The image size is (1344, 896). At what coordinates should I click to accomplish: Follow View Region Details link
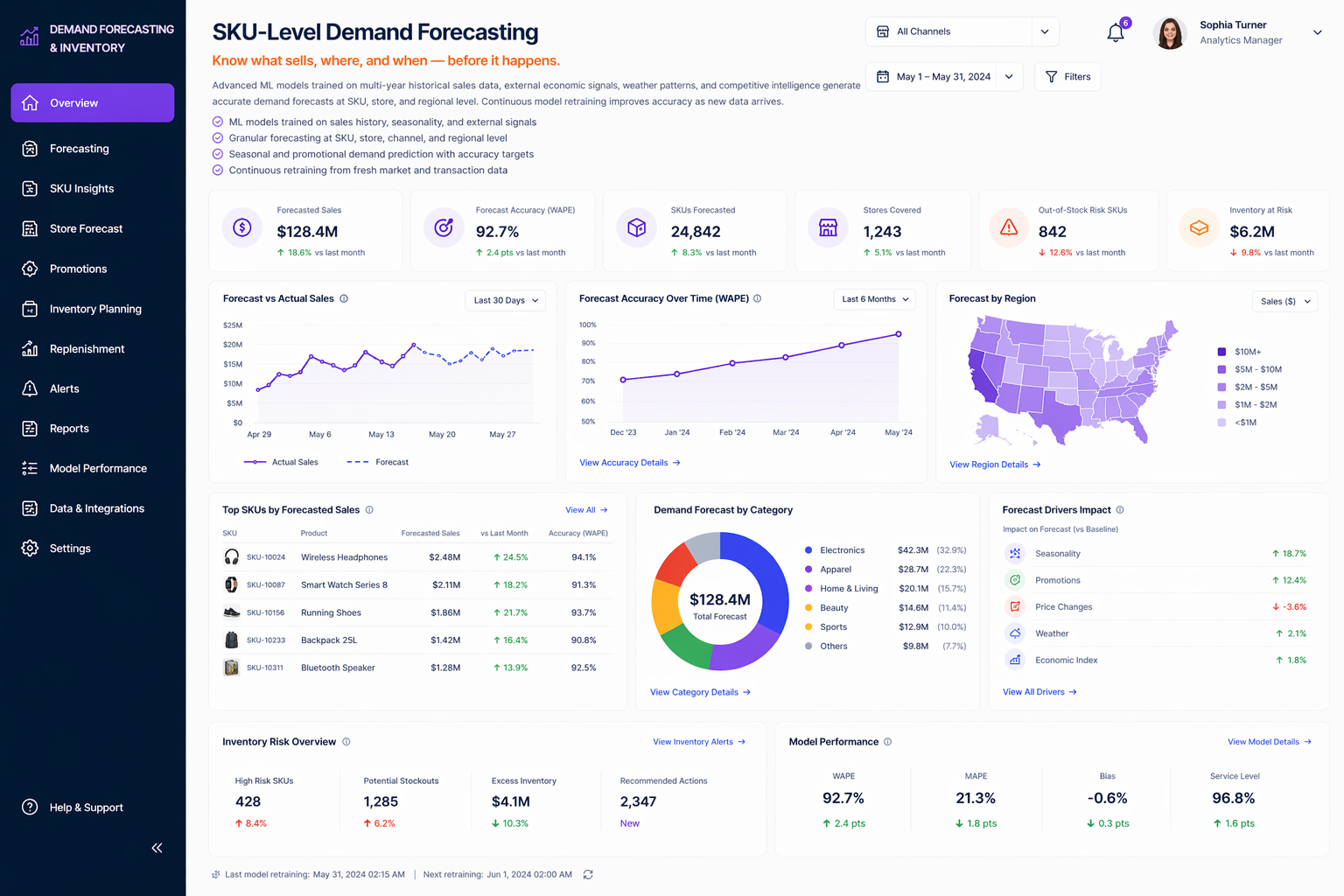coord(995,465)
